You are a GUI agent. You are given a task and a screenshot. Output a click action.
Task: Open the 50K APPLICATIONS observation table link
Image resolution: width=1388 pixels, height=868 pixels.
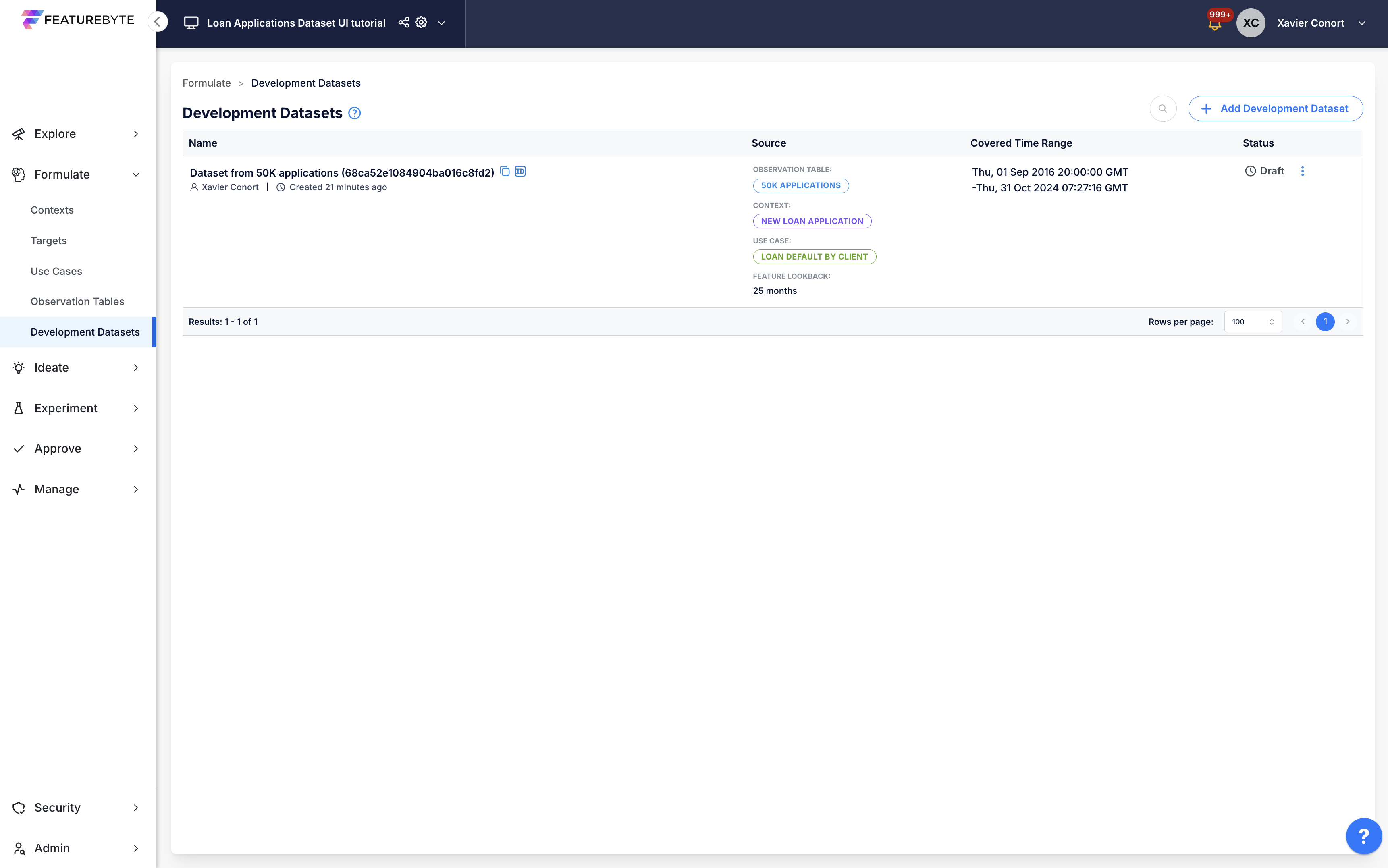pyautogui.click(x=800, y=185)
